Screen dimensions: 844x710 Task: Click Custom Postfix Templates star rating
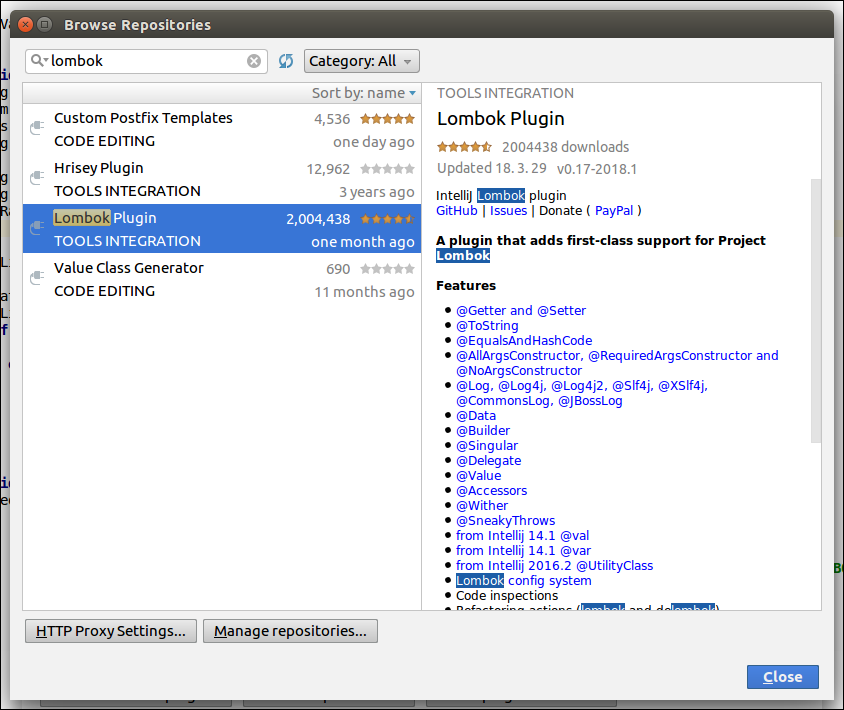click(388, 119)
